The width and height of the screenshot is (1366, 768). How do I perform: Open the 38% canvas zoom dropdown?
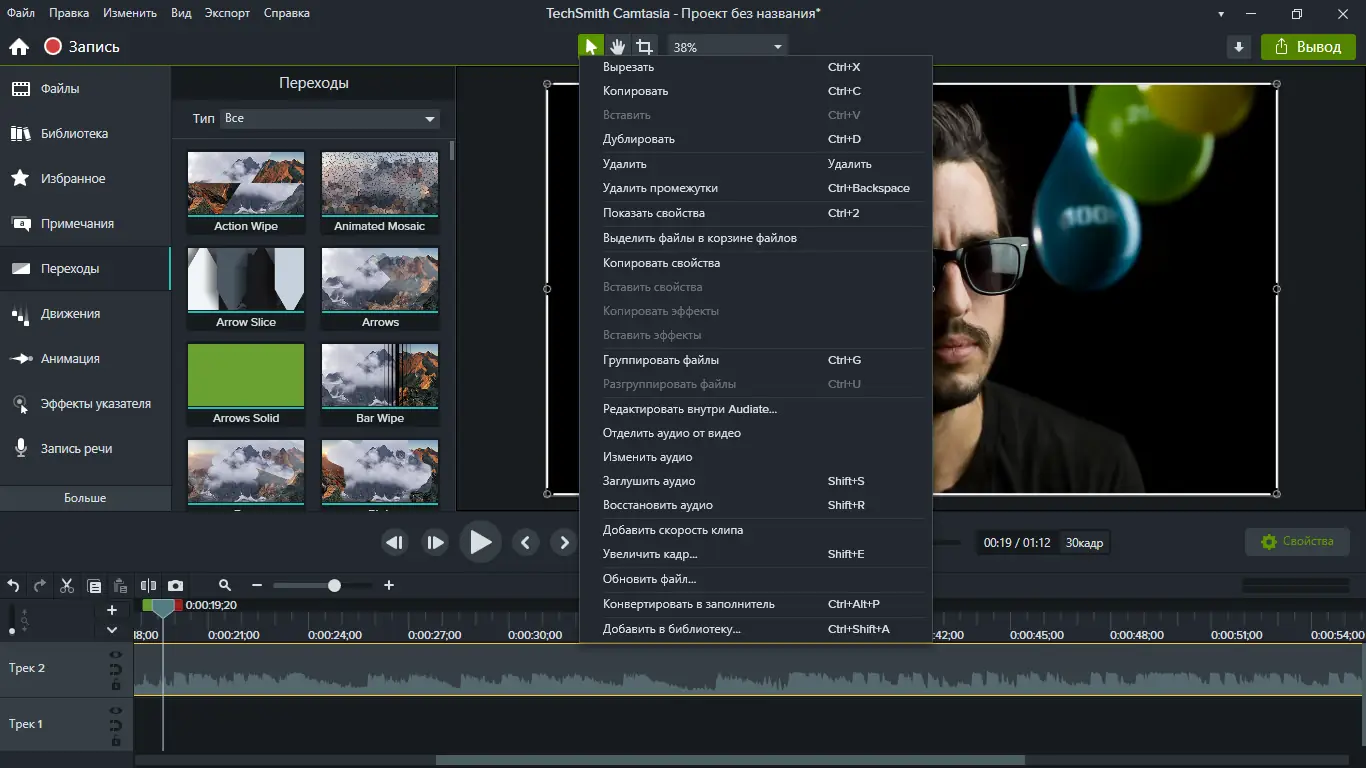[727, 47]
